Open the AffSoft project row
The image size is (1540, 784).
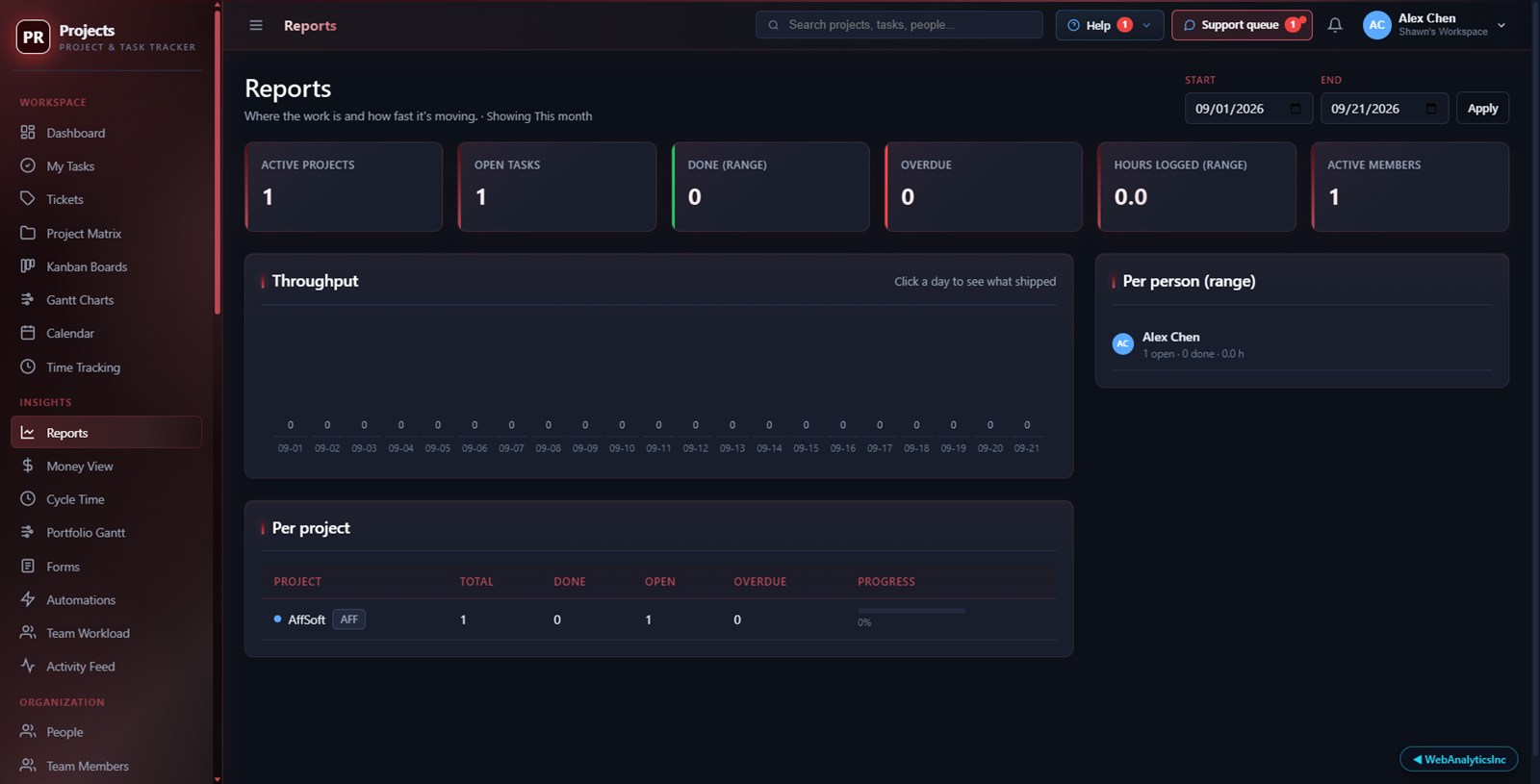point(658,620)
